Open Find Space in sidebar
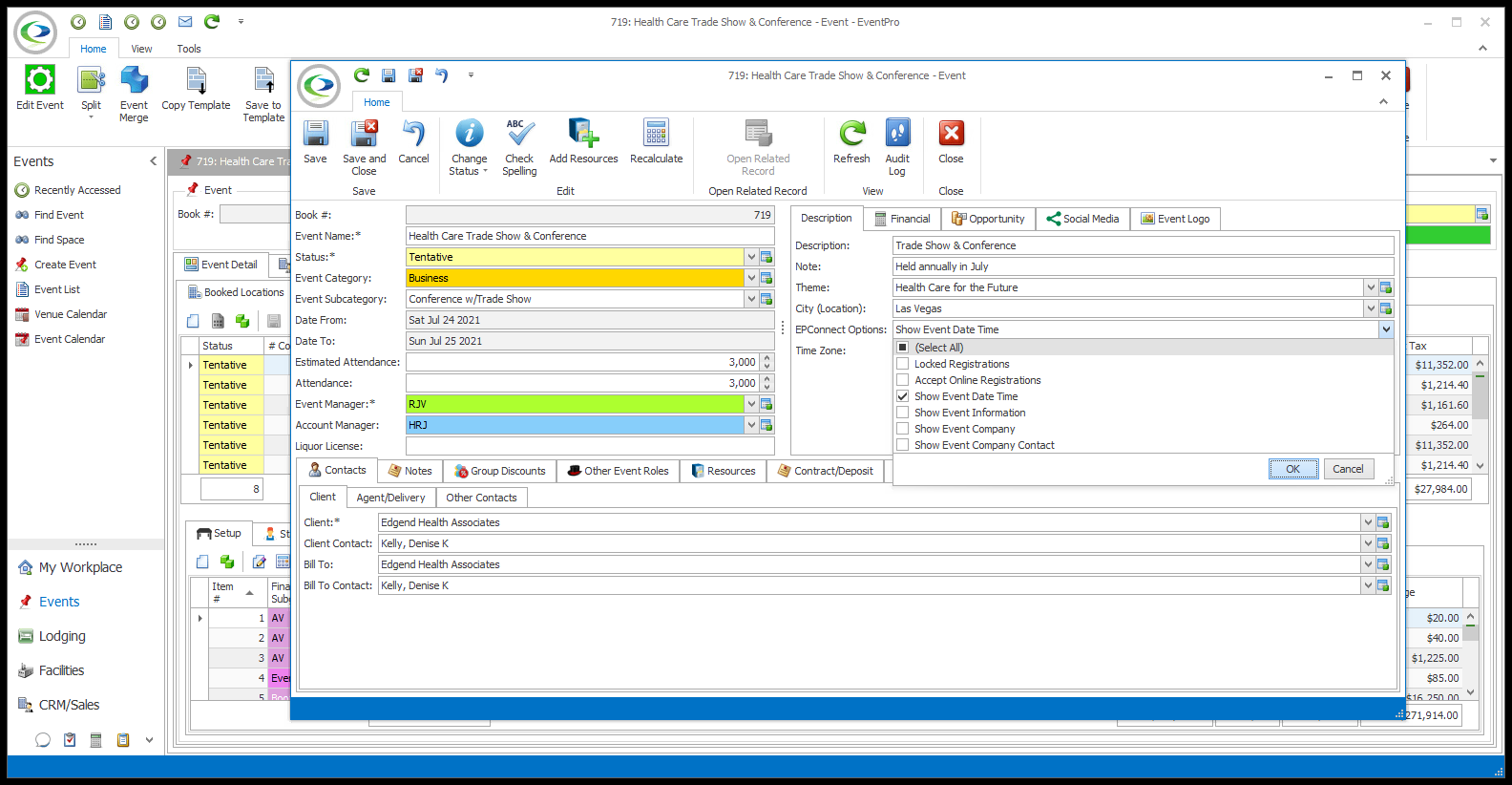Viewport: 1512px width, 785px height. coord(50,240)
